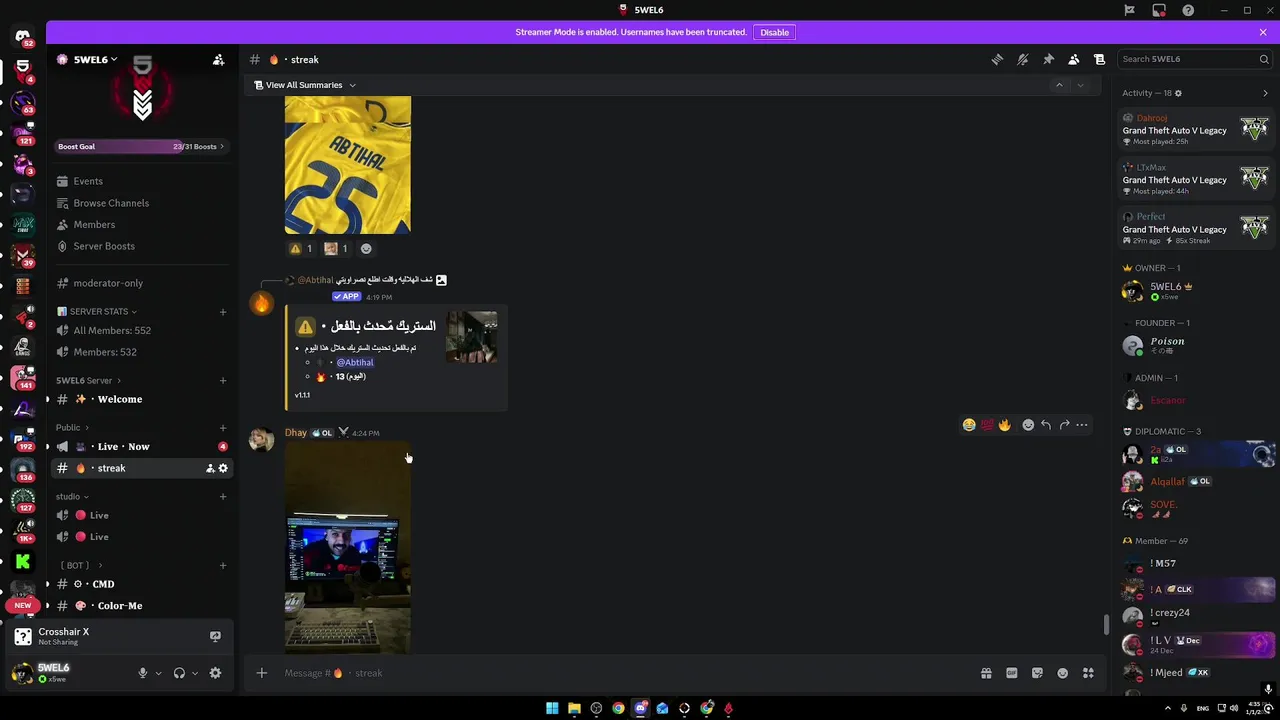Image resolution: width=1280 pixels, height=720 pixels.
Task: Open the emoji picker in message bar
Action: 1063,673
